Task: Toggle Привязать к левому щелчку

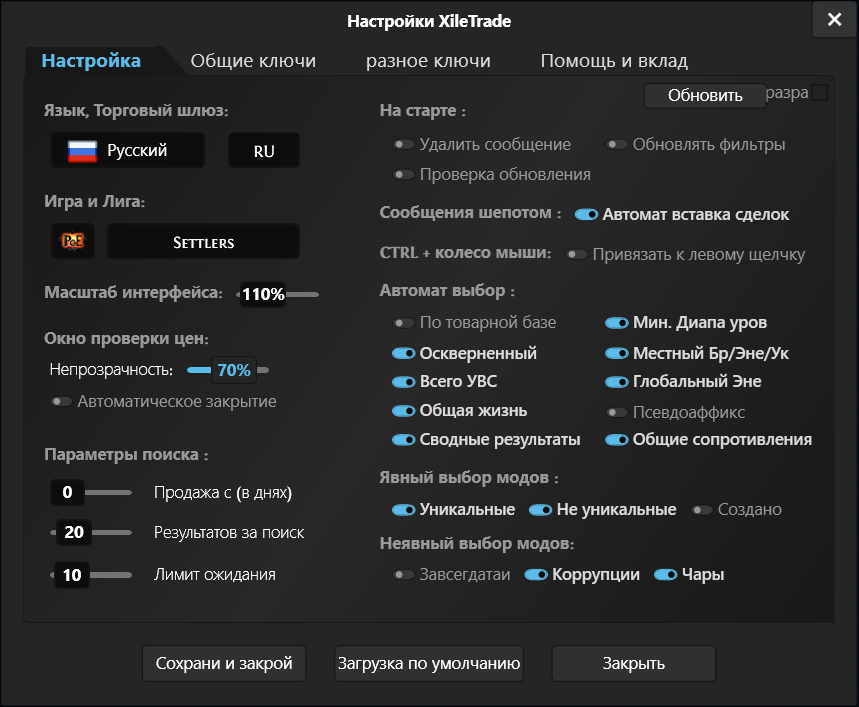Action: tap(577, 255)
